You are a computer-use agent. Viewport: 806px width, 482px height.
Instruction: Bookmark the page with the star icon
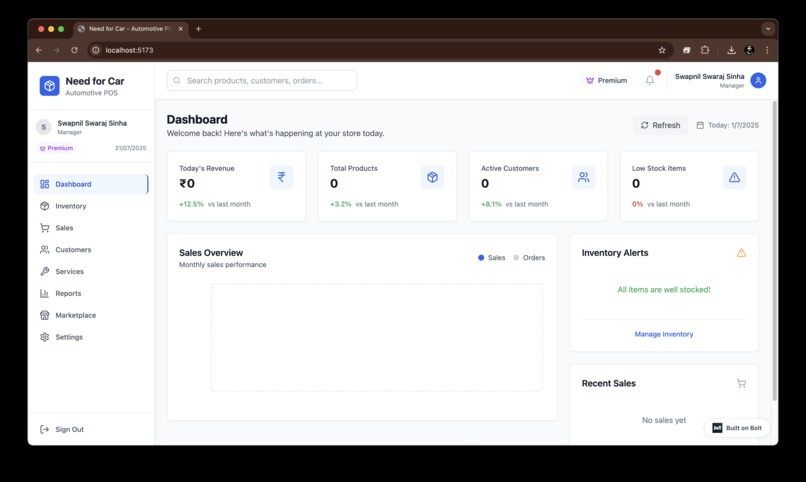(662, 50)
